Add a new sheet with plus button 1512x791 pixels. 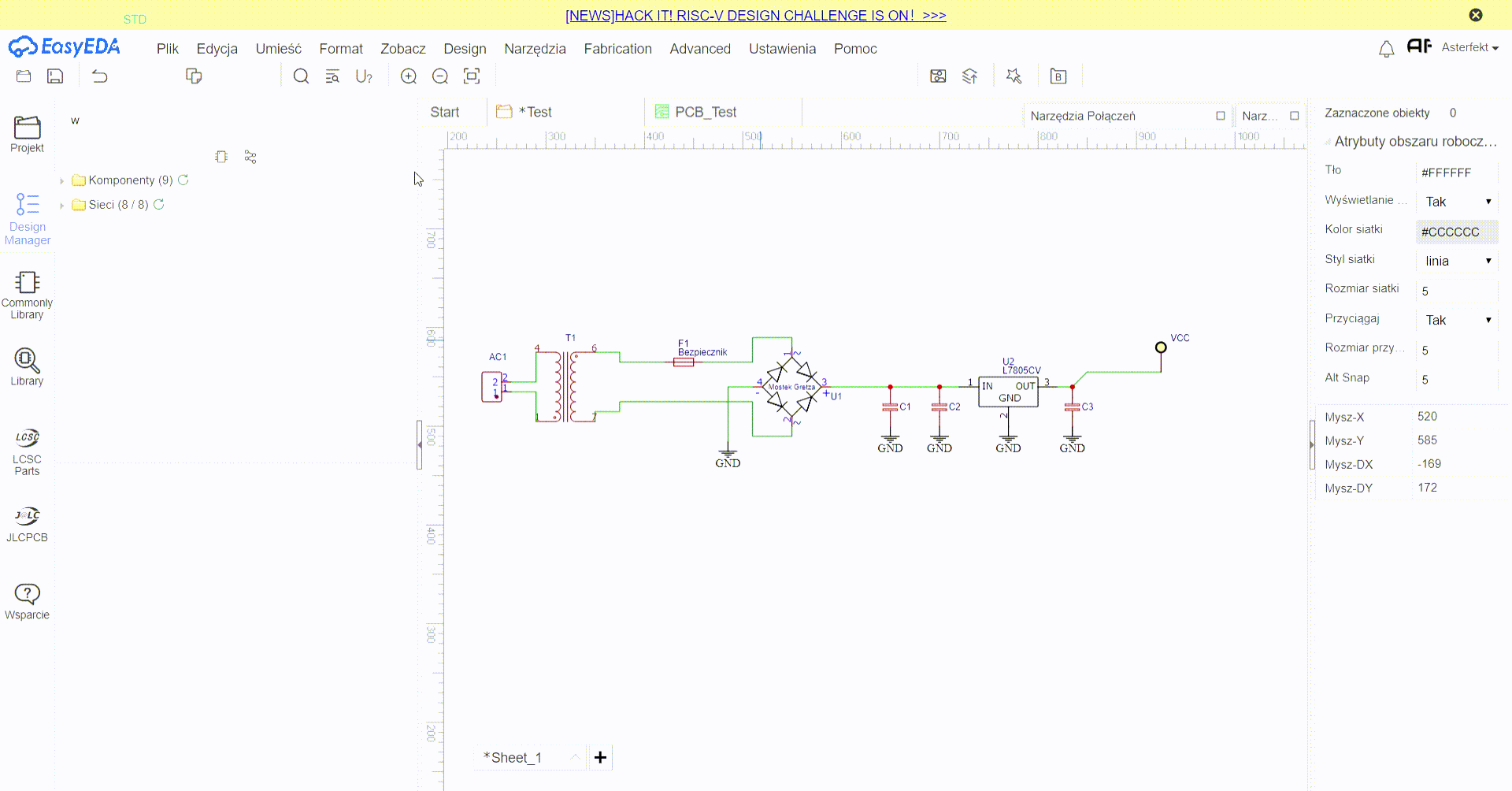pos(600,757)
